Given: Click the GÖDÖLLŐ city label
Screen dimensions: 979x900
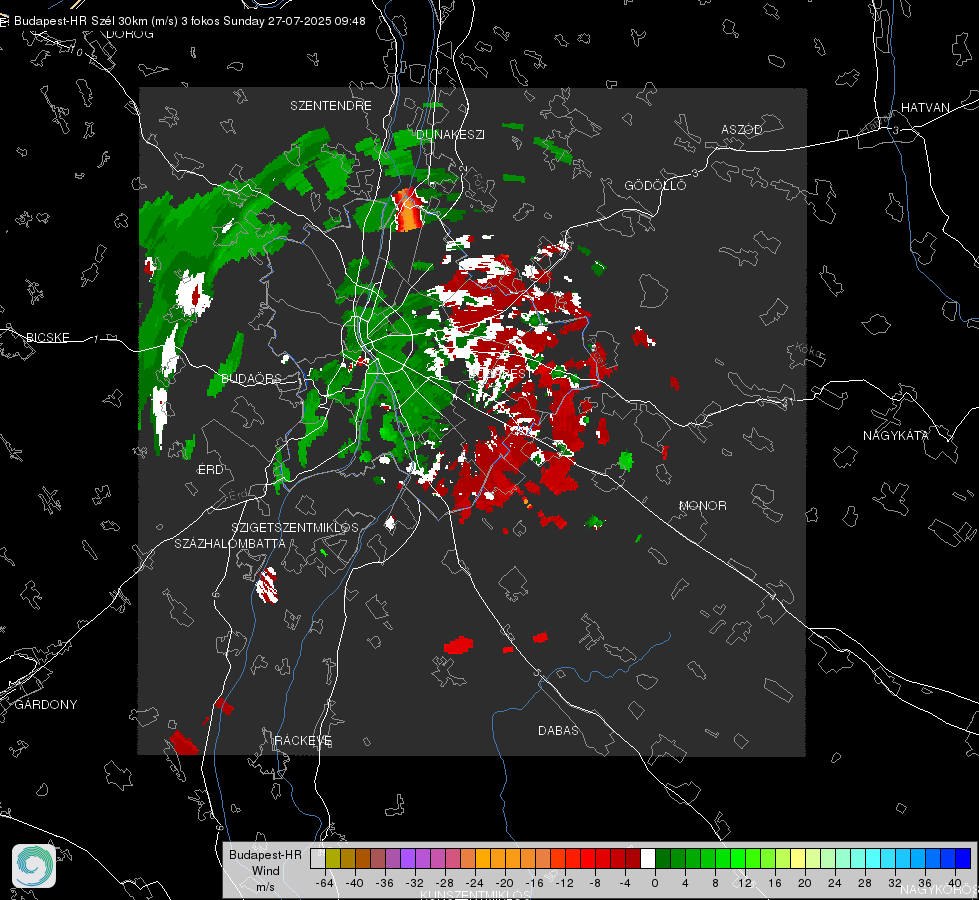Looking at the screenshot, I should click(655, 185).
